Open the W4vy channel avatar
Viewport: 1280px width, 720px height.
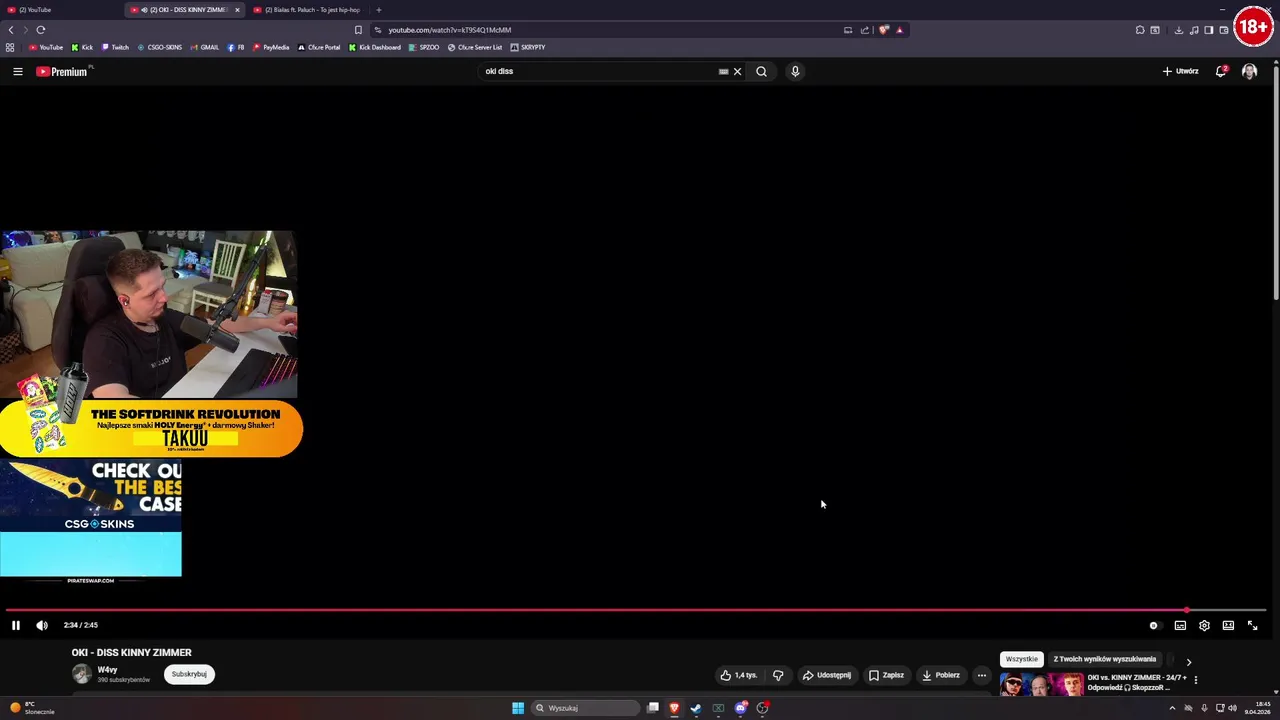pyautogui.click(x=82, y=674)
